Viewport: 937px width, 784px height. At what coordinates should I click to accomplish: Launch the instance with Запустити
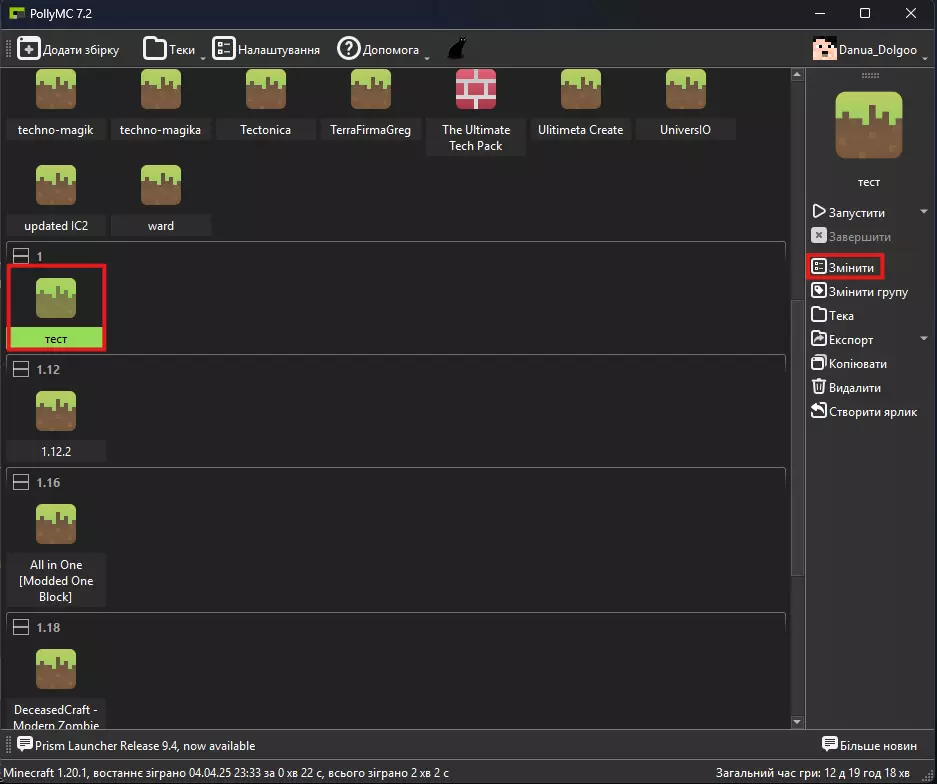849,212
